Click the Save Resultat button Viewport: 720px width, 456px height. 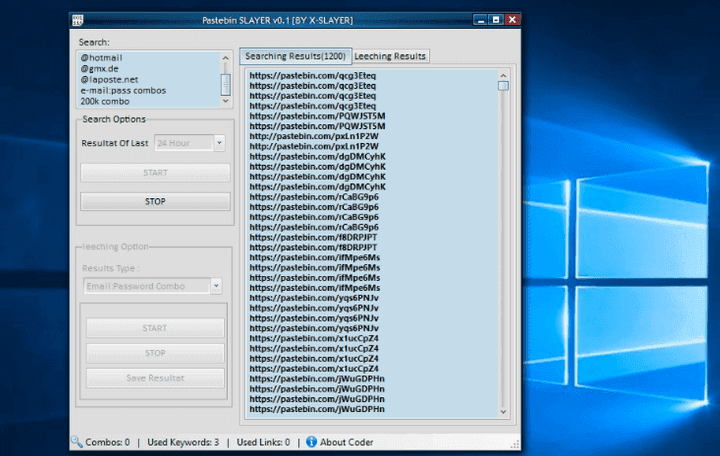pyautogui.click(x=155, y=378)
